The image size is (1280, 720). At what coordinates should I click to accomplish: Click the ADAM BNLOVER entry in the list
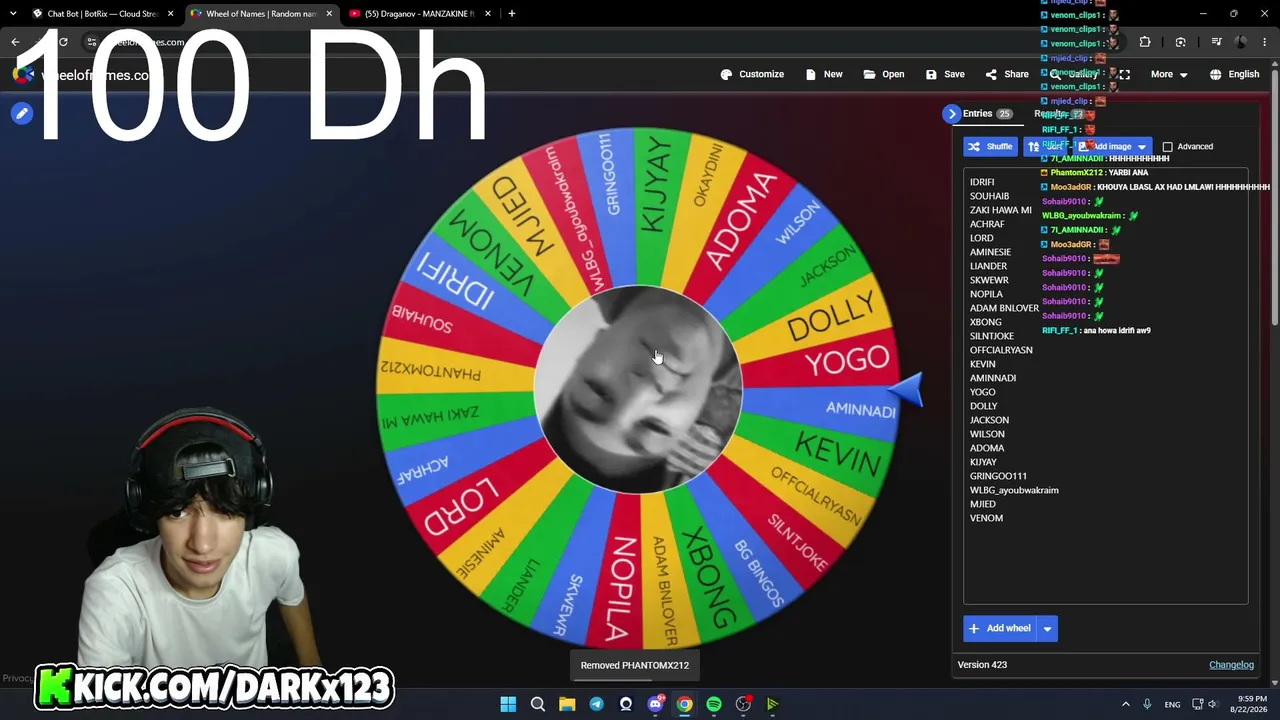point(1004,308)
